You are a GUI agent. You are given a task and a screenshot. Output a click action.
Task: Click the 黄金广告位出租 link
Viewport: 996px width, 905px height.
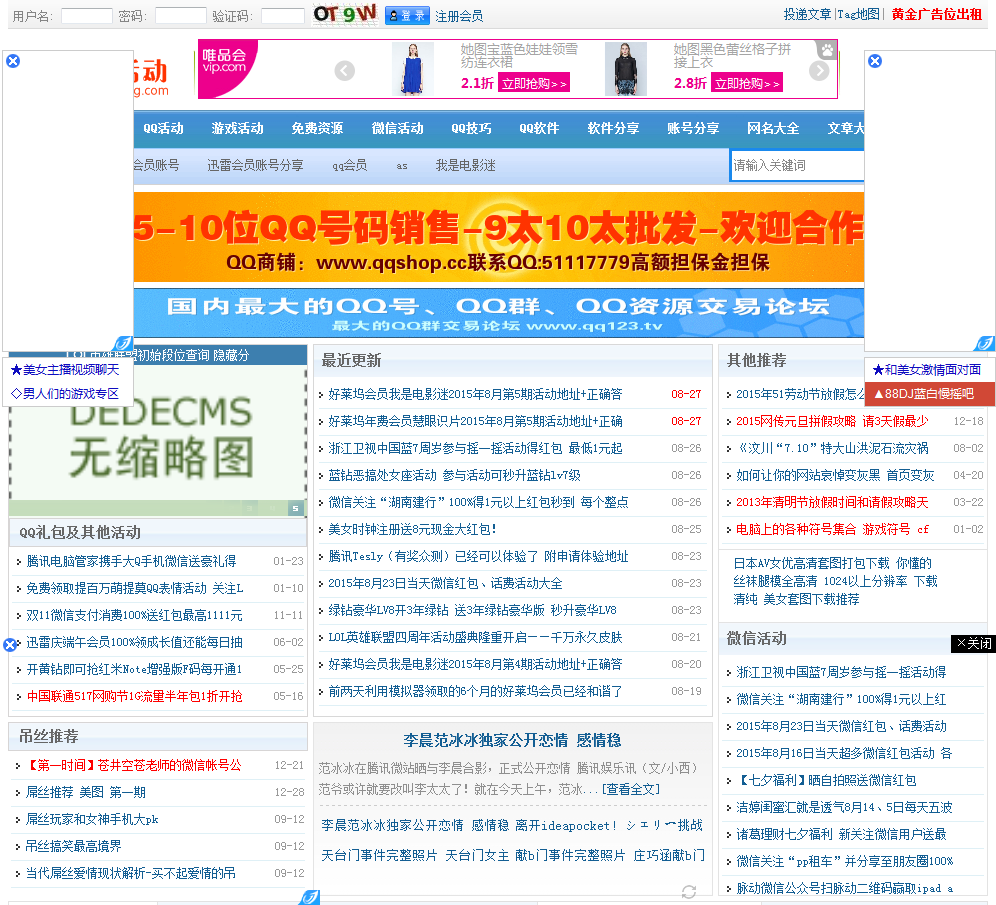coord(936,14)
